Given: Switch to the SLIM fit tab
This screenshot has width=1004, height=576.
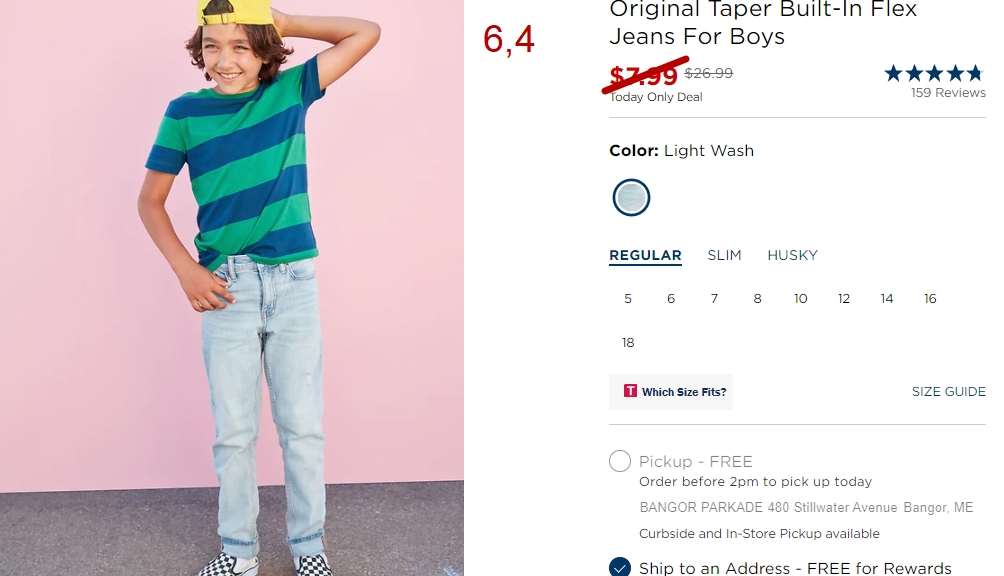Looking at the screenshot, I should (724, 255).
